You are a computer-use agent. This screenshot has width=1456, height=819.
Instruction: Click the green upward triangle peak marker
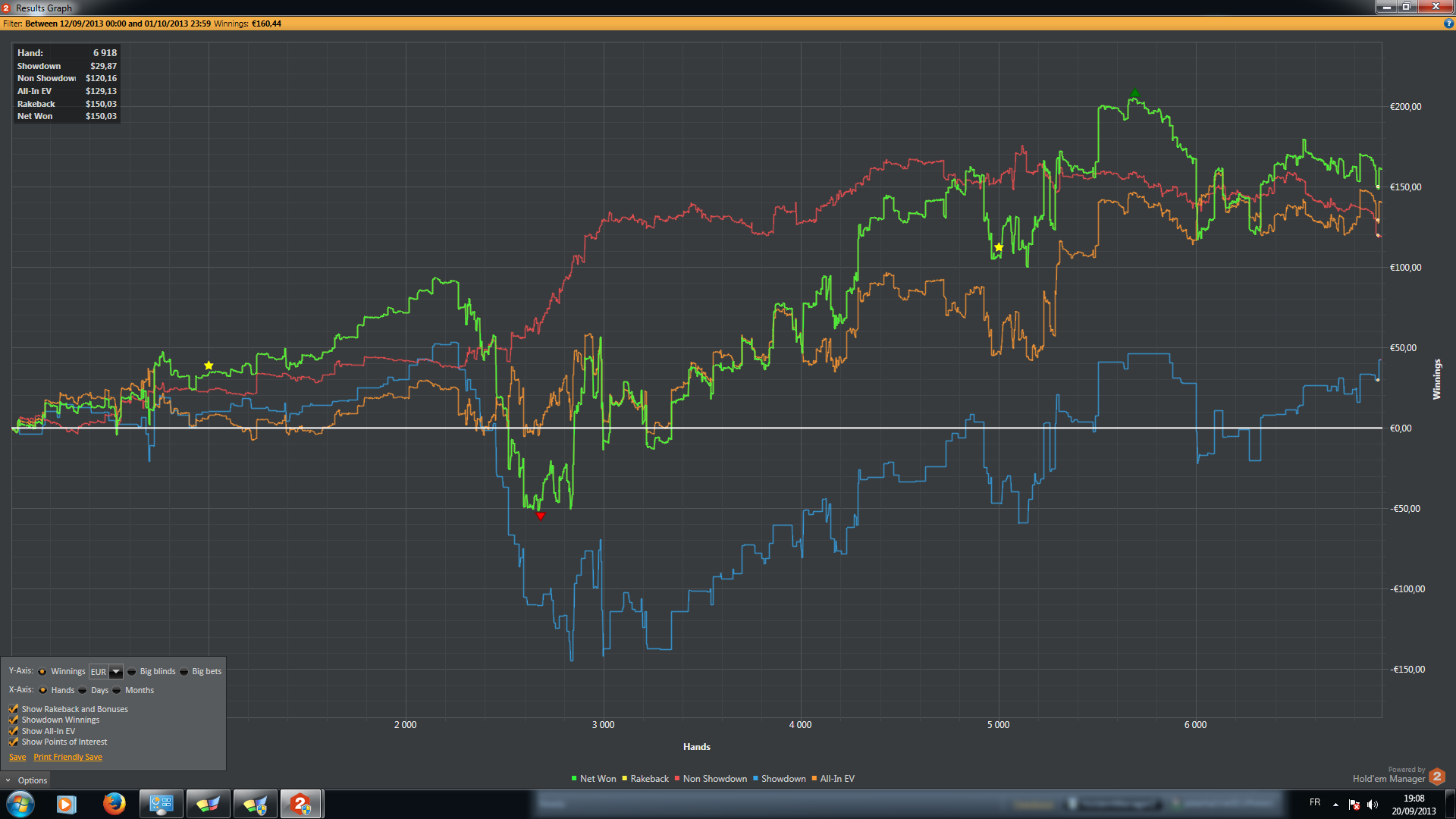pos(1134,94)
